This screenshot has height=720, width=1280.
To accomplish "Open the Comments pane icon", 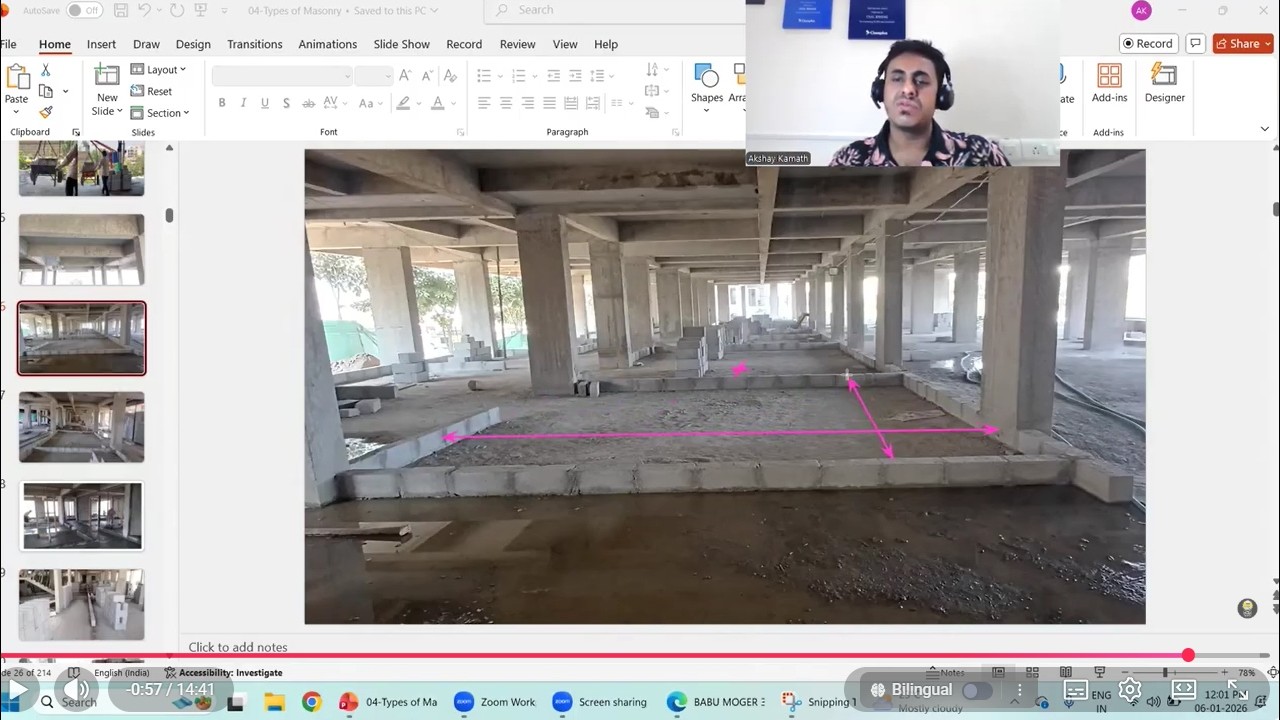I will tap(1195, 44).
